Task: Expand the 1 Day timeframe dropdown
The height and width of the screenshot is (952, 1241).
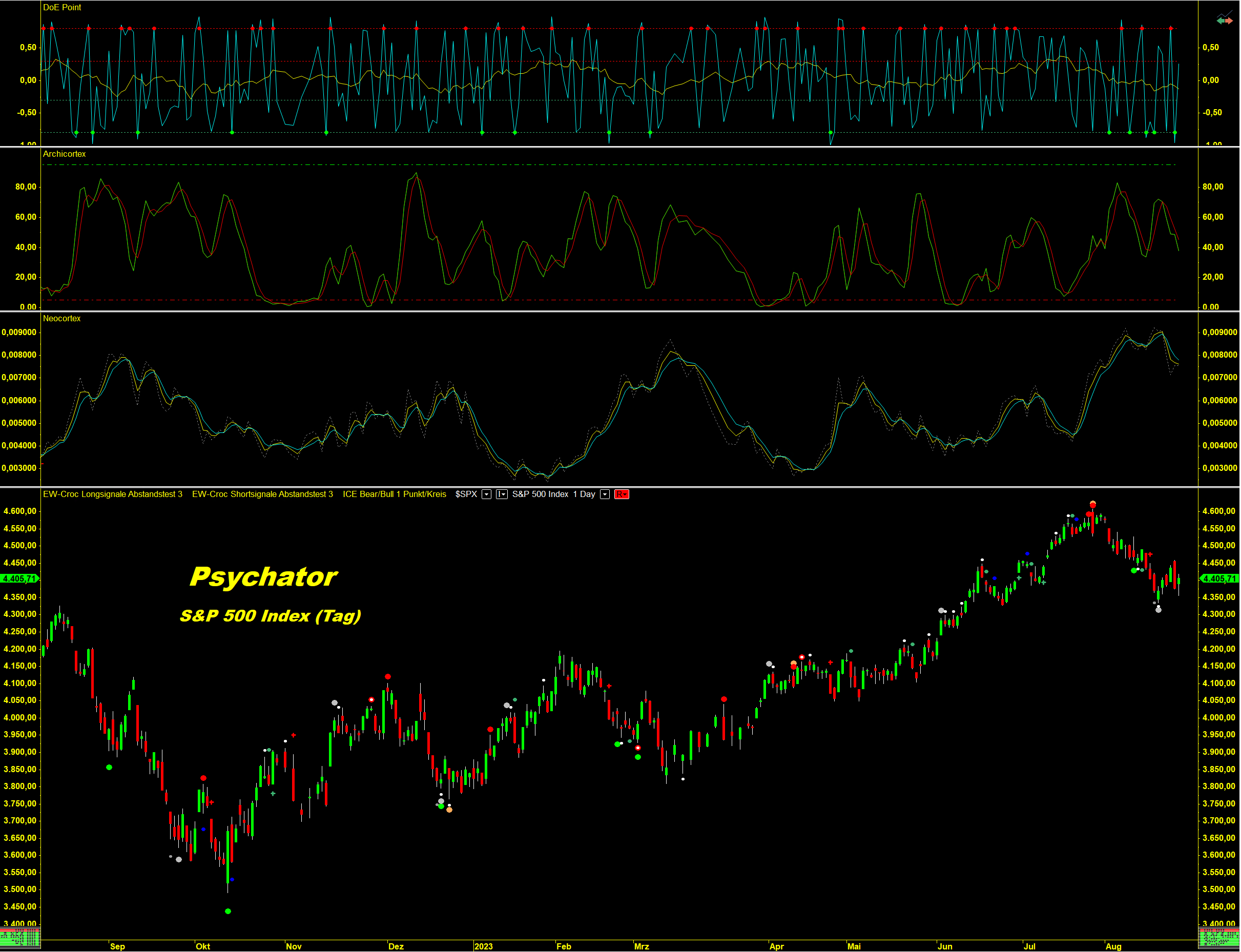Action: (x=605, y=494)
